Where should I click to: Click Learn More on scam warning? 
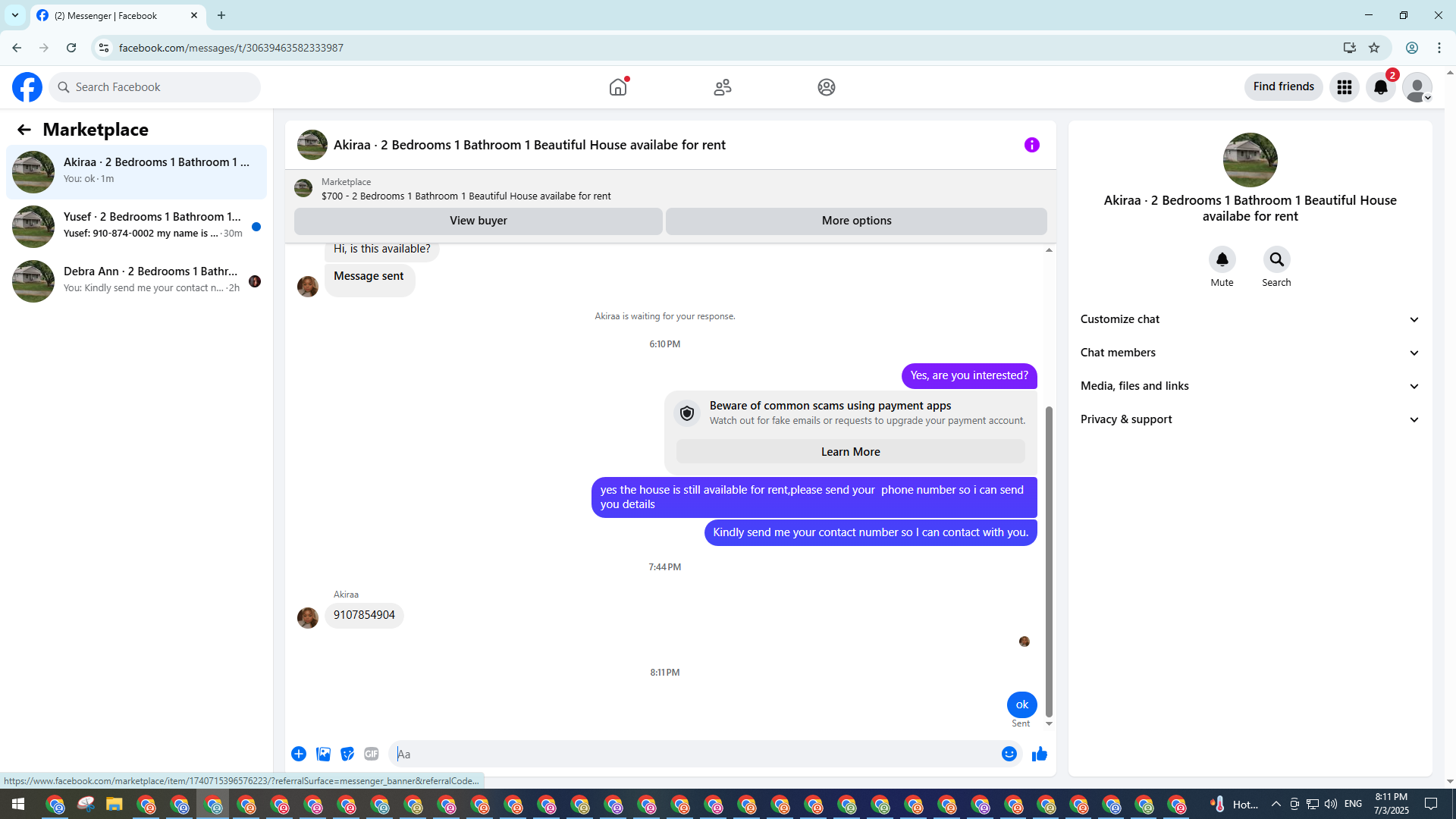850,452
